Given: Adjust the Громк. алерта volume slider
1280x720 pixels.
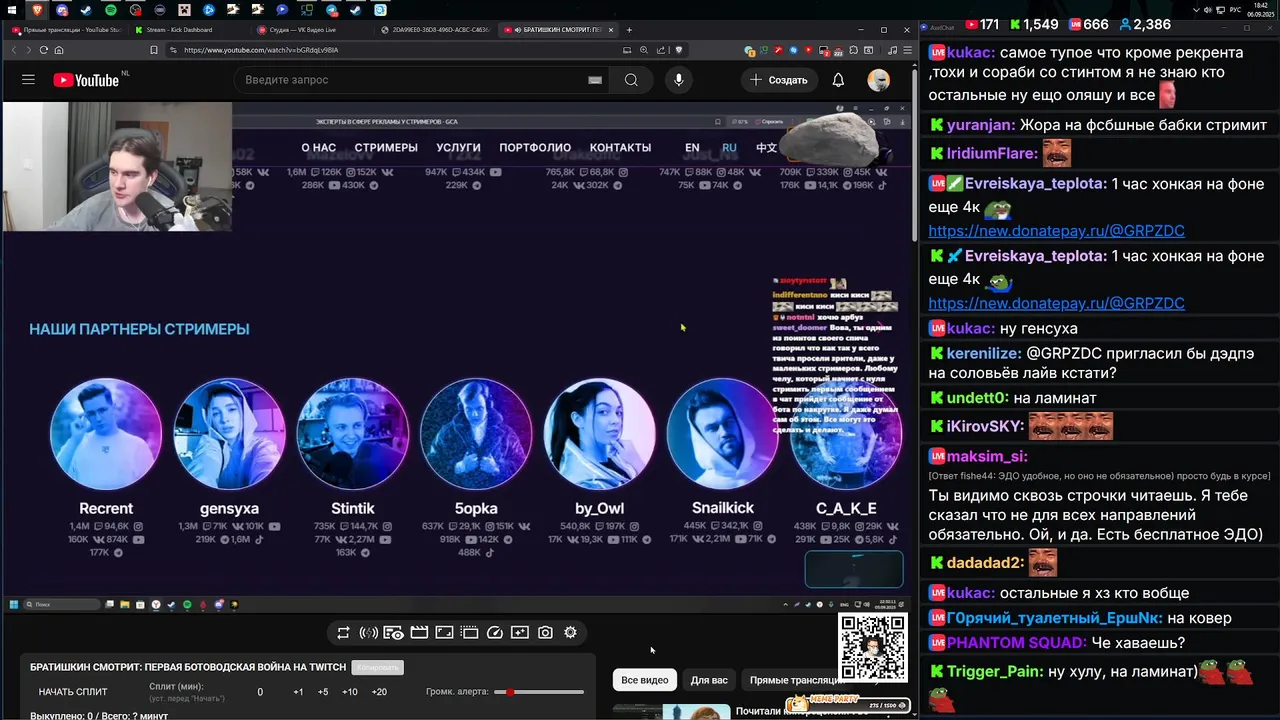Looking at the screenshot, I should [x=539, y=692].
